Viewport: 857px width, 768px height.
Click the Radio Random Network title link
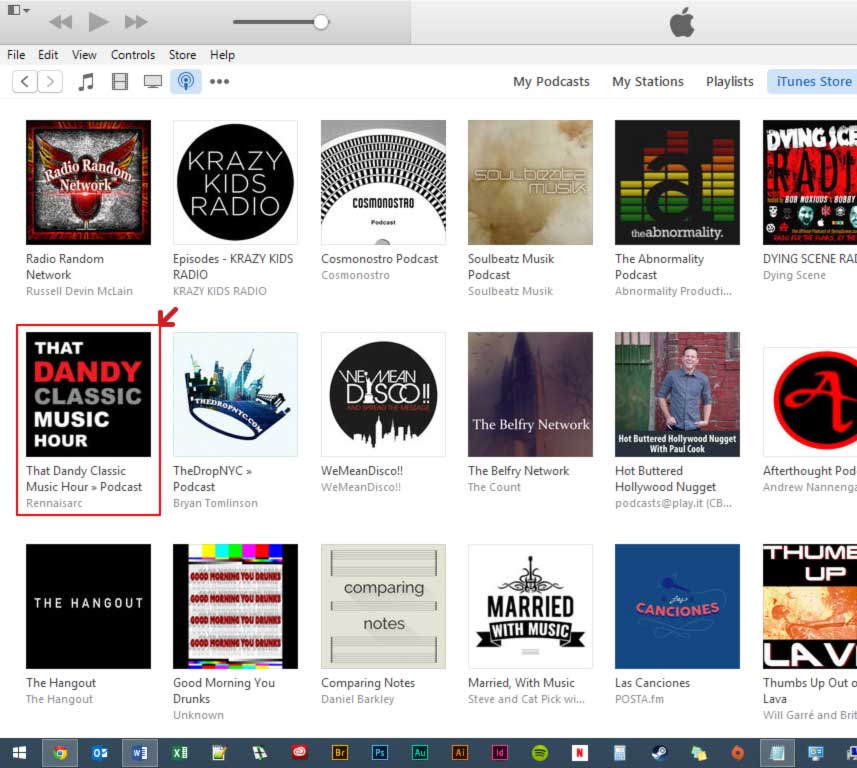[x=65, y=267]
